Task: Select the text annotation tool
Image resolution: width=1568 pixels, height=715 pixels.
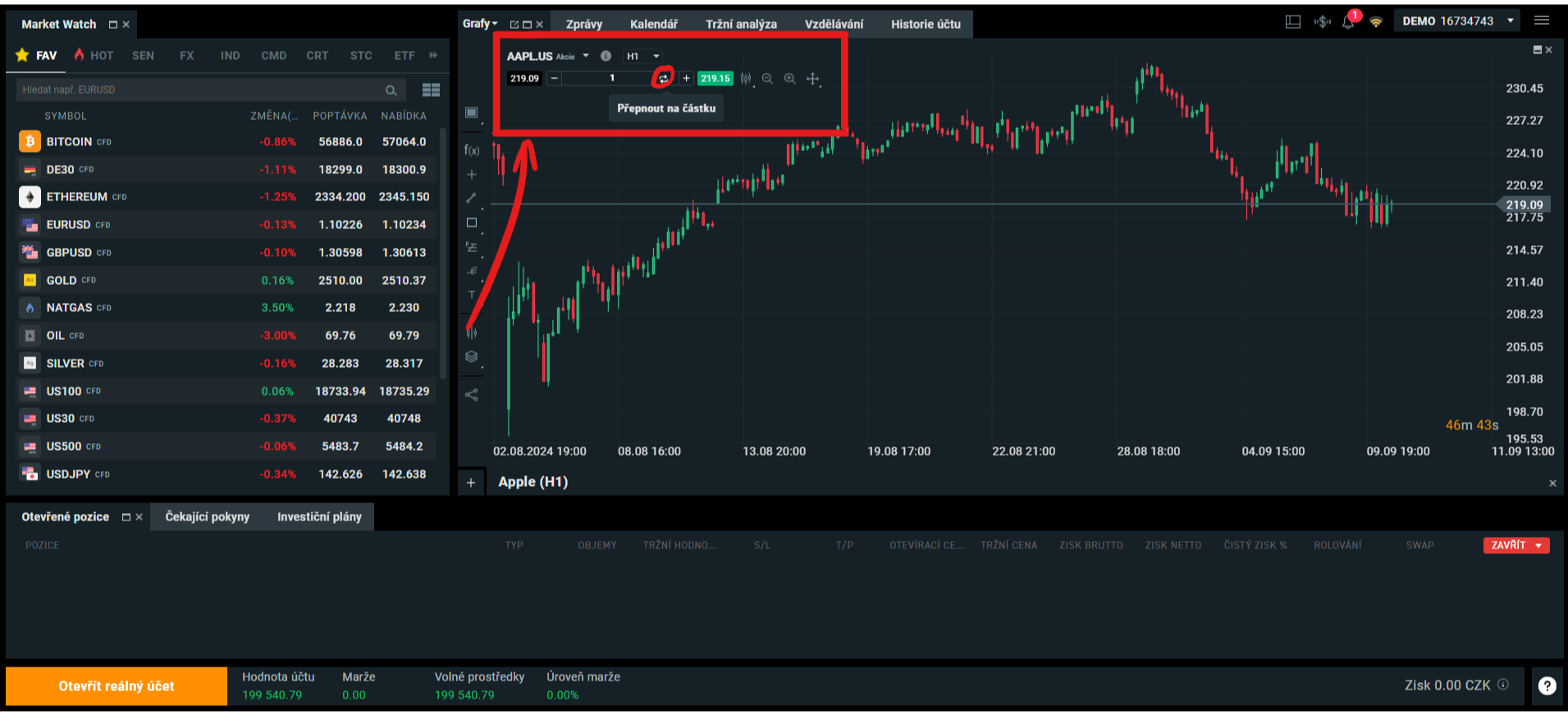Action: 472,295
